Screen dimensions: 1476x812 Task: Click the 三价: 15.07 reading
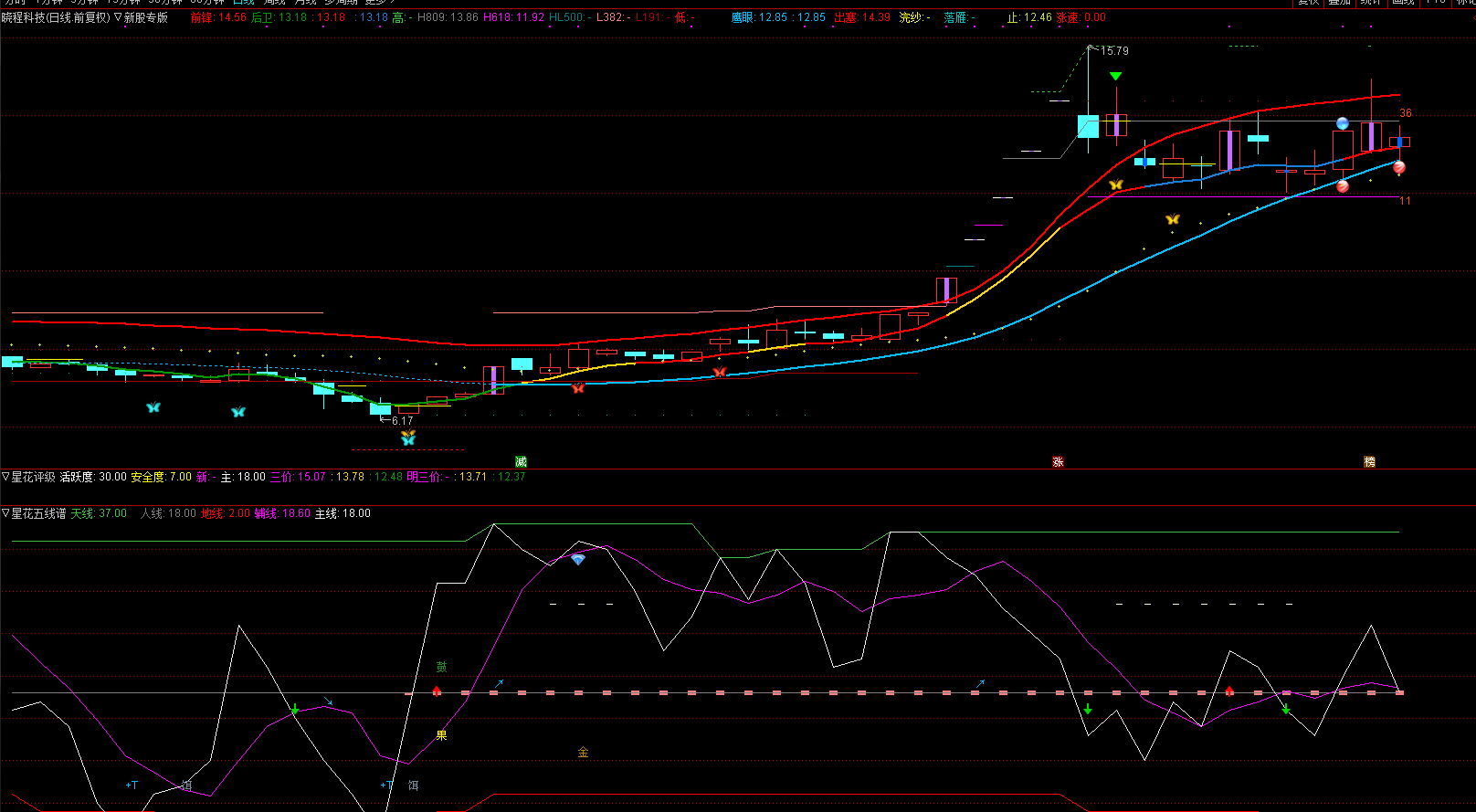coord(298,477)
